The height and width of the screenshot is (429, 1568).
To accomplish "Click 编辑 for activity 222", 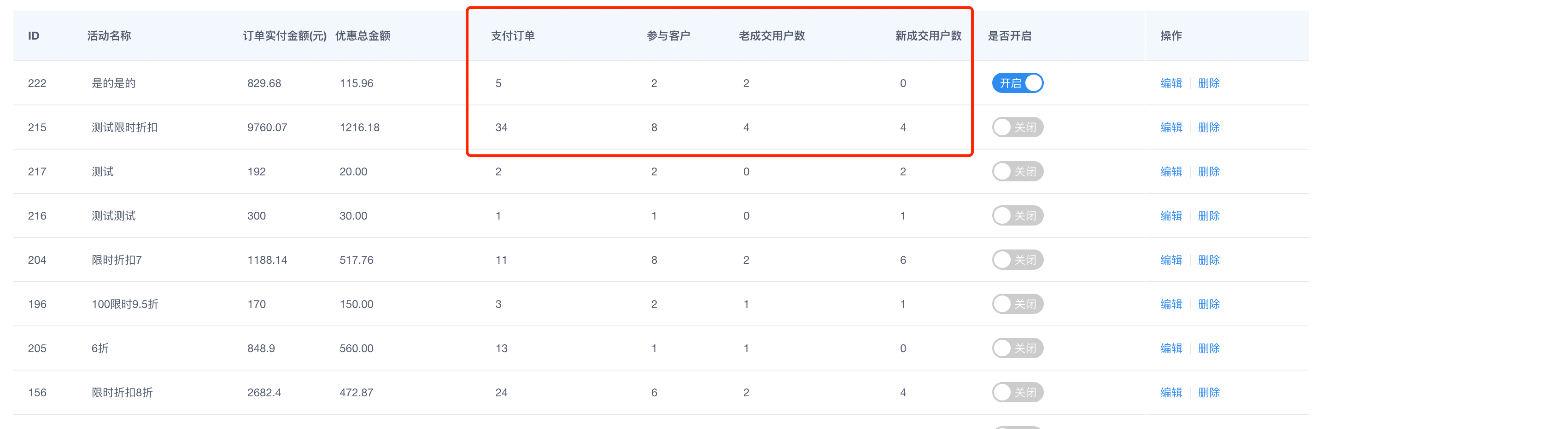I will [x=1170, y=83].
